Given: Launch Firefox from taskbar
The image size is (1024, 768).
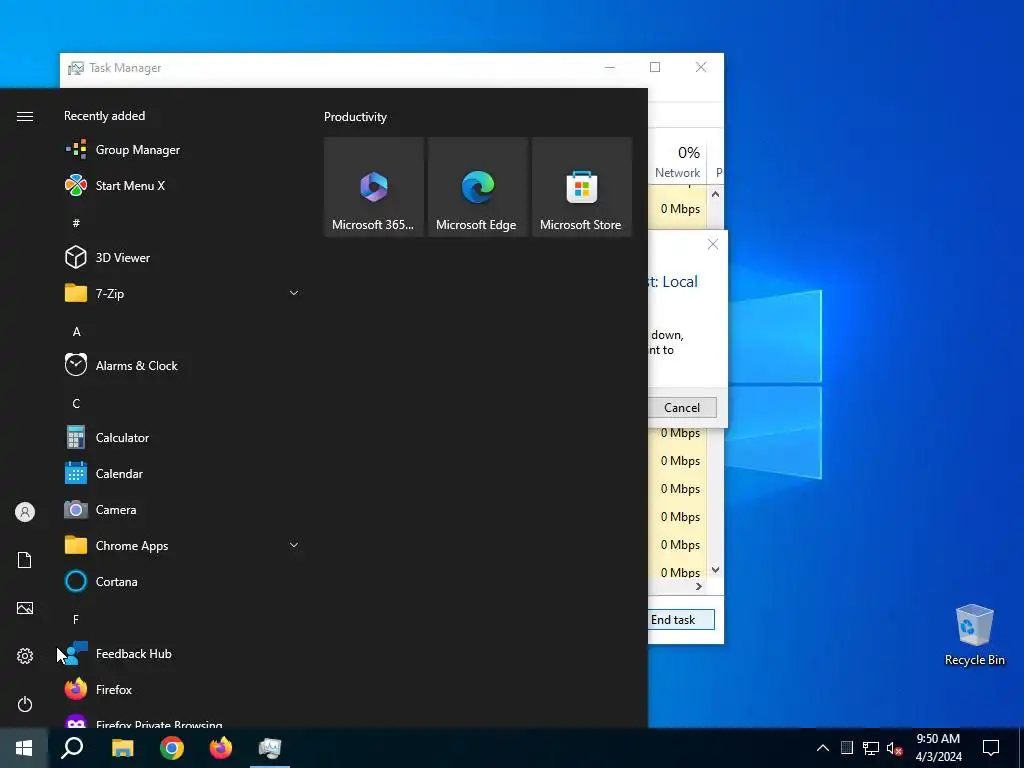Looking at the screenshot, I should click(x=221, y=748).
